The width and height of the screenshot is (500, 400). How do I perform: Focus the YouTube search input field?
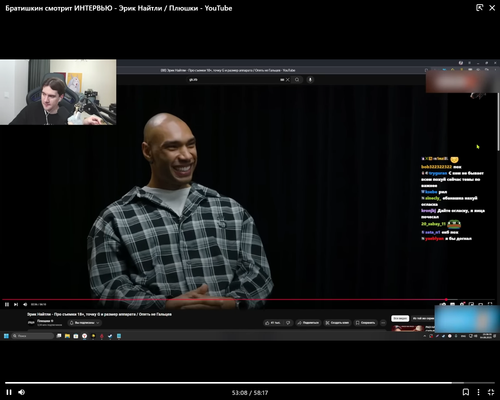pos(233,80)
